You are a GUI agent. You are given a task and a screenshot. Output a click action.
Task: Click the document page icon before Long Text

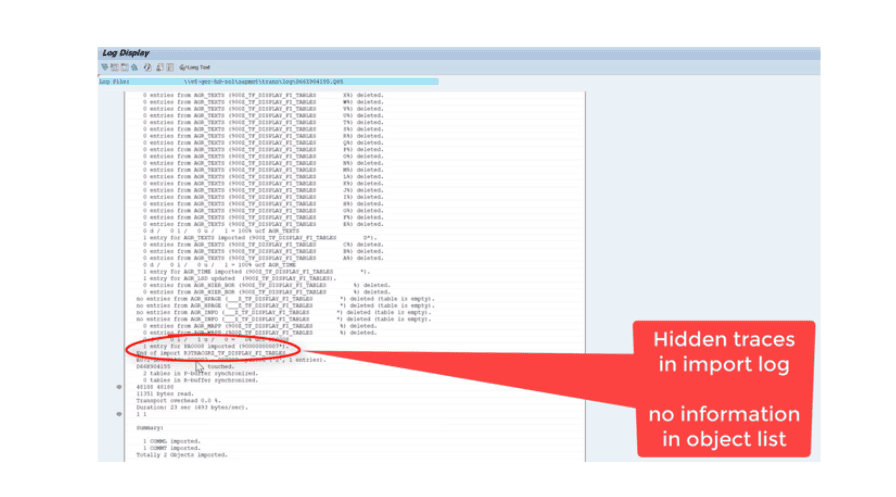pyautogui.click(x=170, y=67)
